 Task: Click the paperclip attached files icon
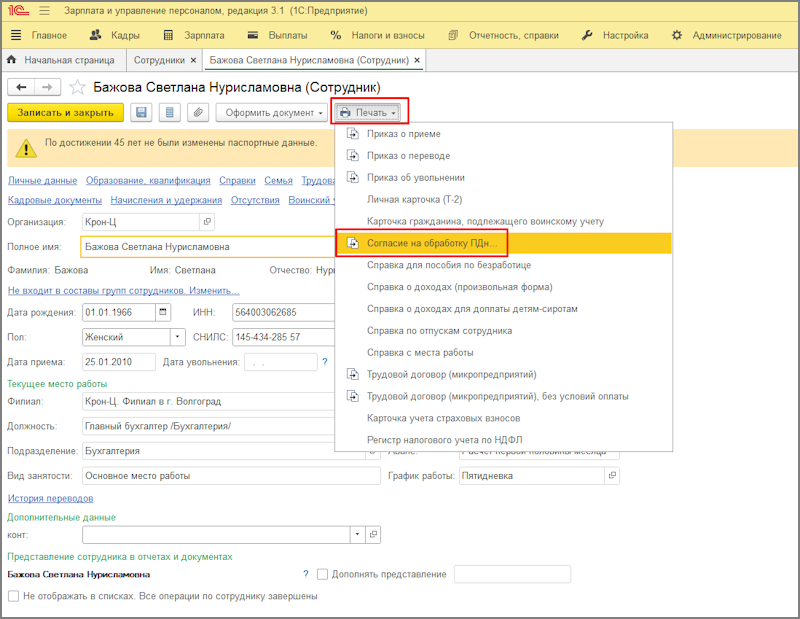click(x=198, y=113)
